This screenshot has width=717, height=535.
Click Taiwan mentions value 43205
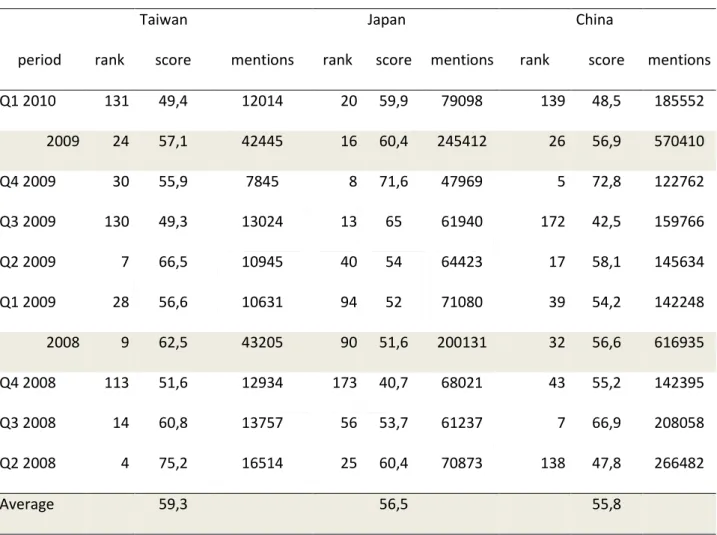pyautogui.click(x=262, y=342)
